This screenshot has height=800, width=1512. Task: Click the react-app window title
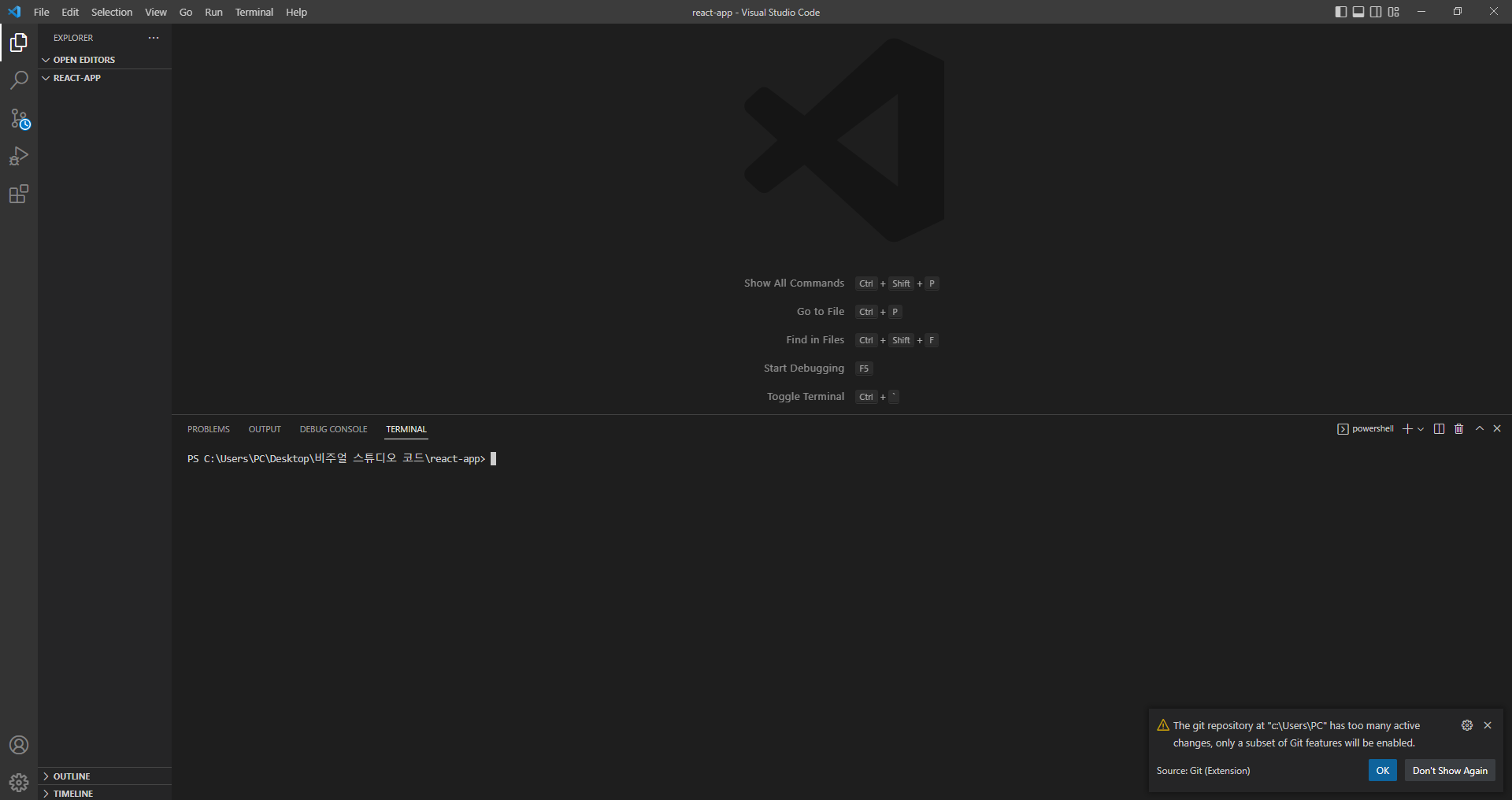click(x=756, y=12)
